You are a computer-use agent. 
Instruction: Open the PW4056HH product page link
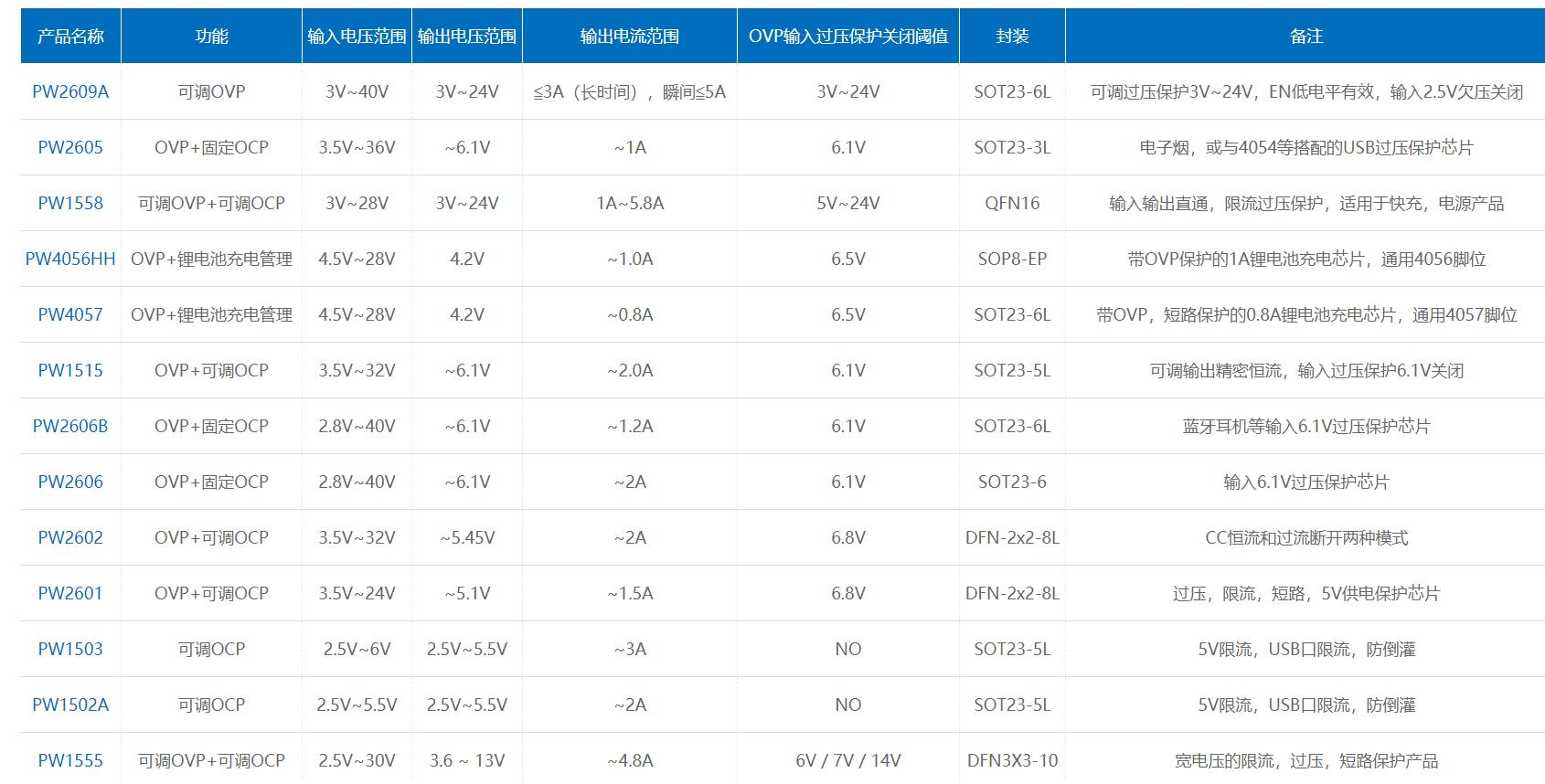point(70,259)
